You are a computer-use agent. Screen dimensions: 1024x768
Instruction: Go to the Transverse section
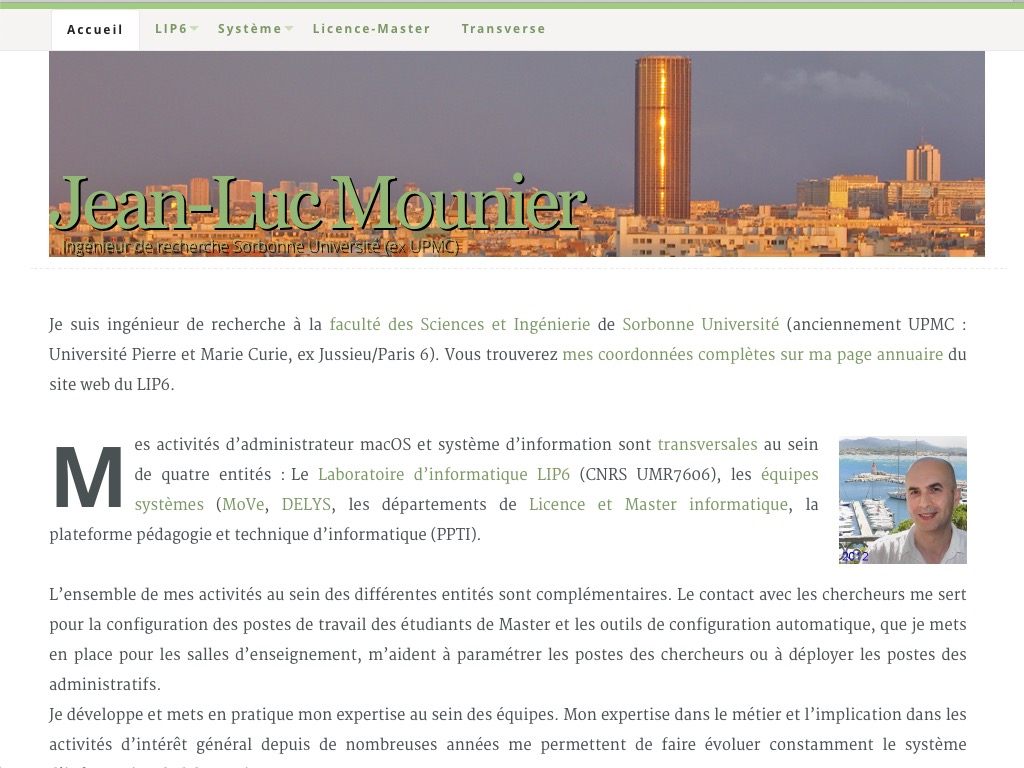(503, 29)
